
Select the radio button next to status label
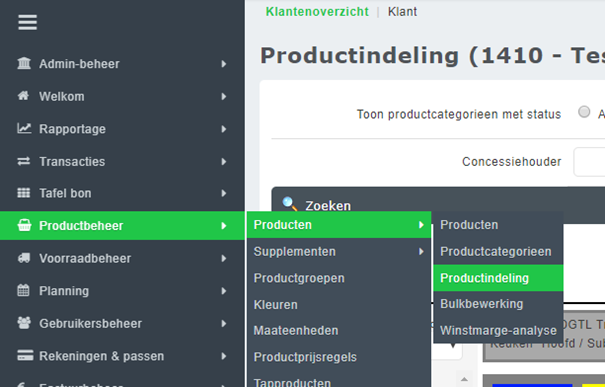(584, 112)
